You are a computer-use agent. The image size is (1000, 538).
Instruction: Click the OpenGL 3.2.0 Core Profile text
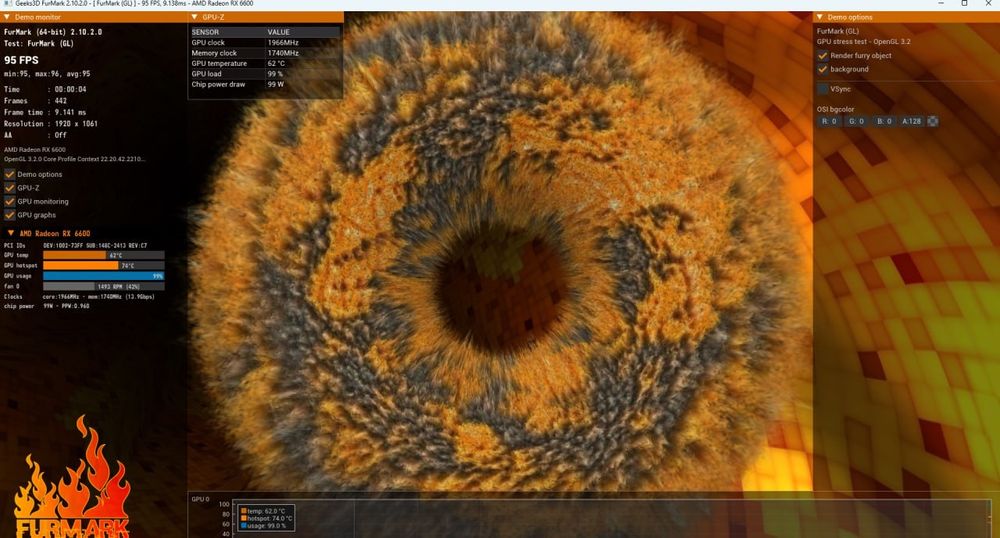(x=74, y=159)
